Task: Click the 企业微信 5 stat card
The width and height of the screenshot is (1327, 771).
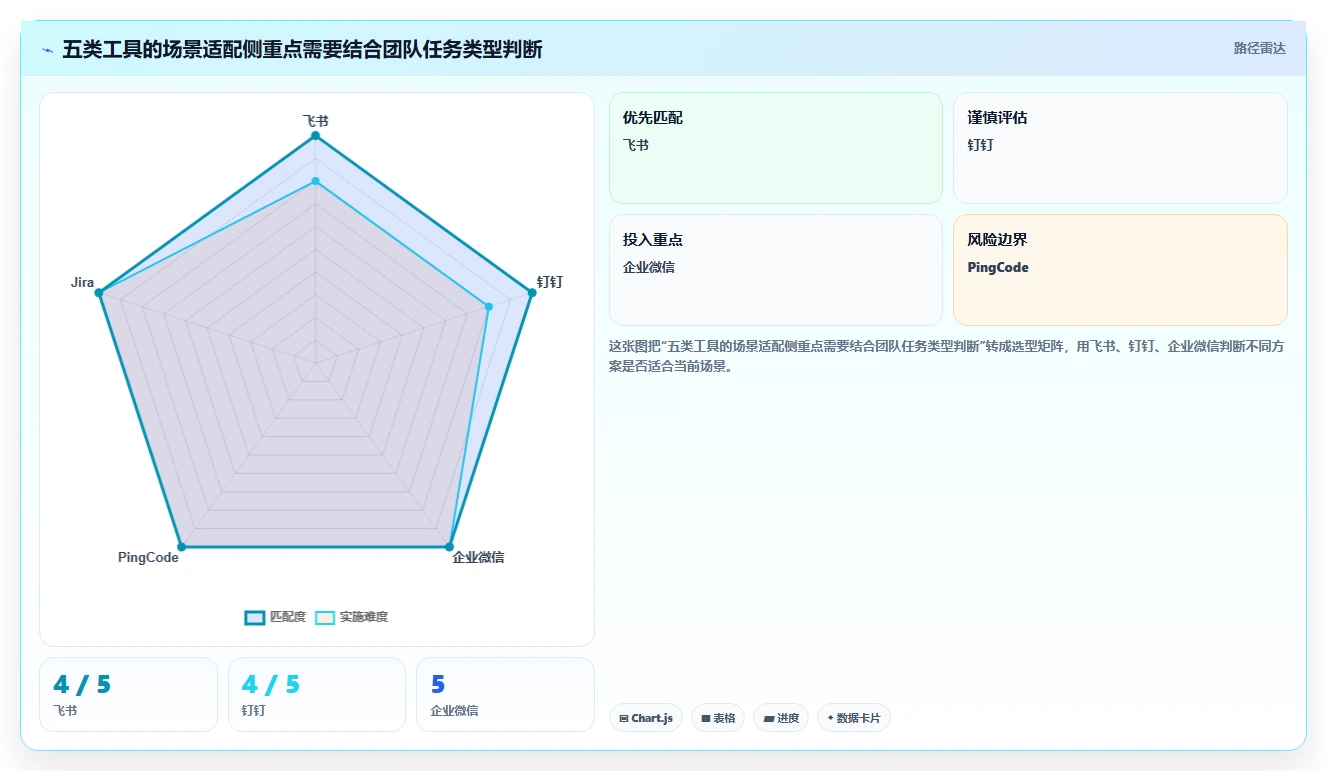Action: click(505, 694)
